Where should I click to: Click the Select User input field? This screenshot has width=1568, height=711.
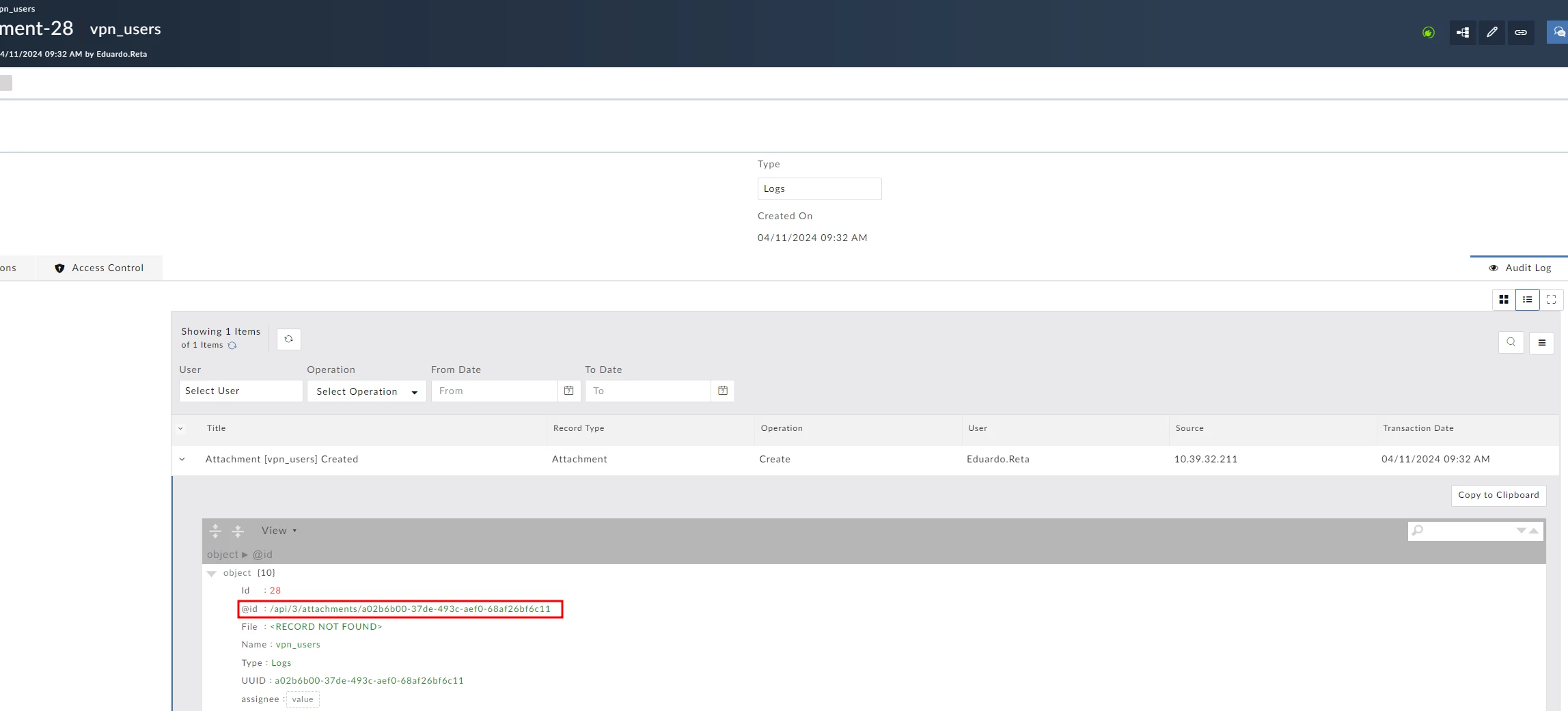(x=240, y=391)
